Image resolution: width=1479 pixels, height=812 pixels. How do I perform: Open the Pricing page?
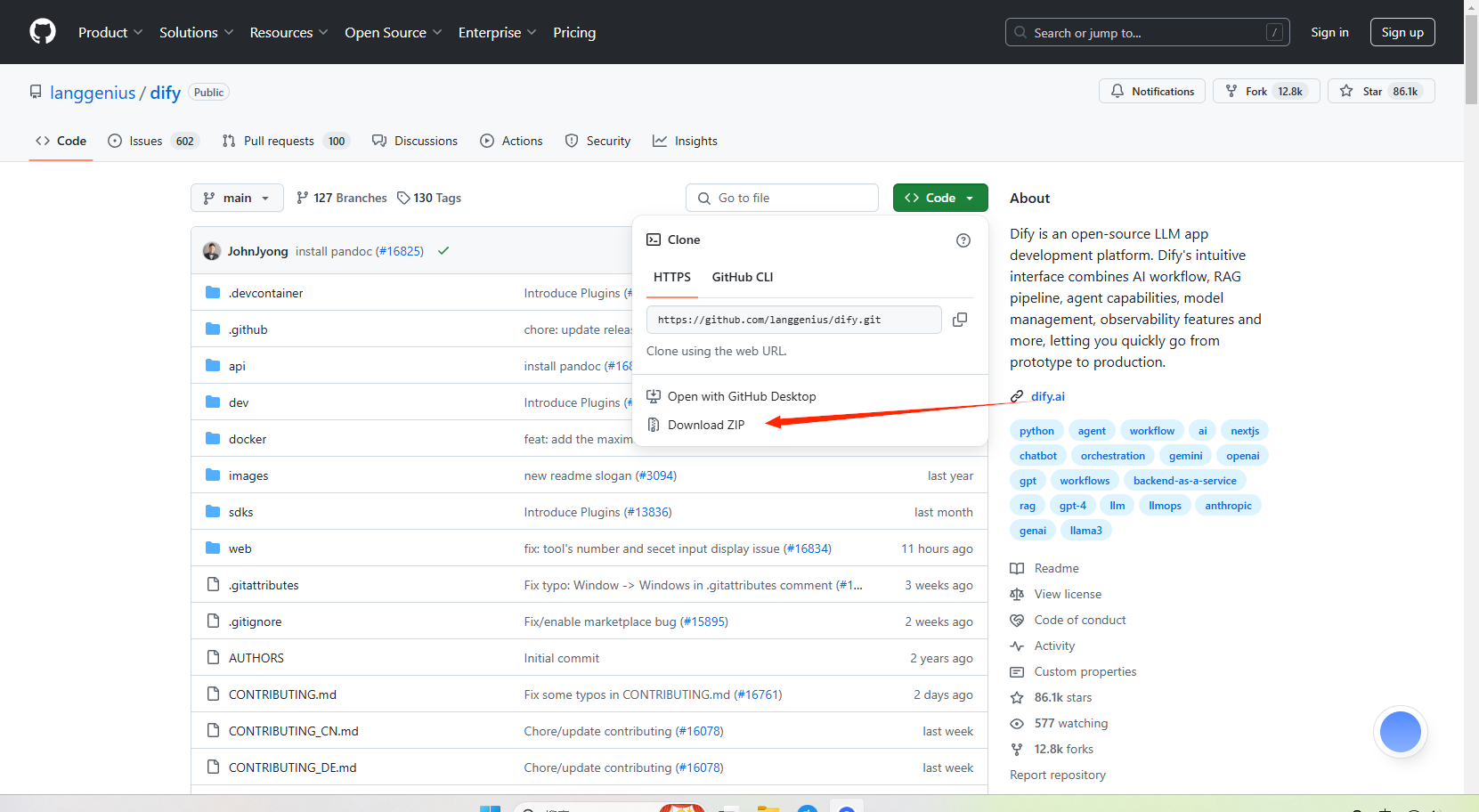pos(574,32)
